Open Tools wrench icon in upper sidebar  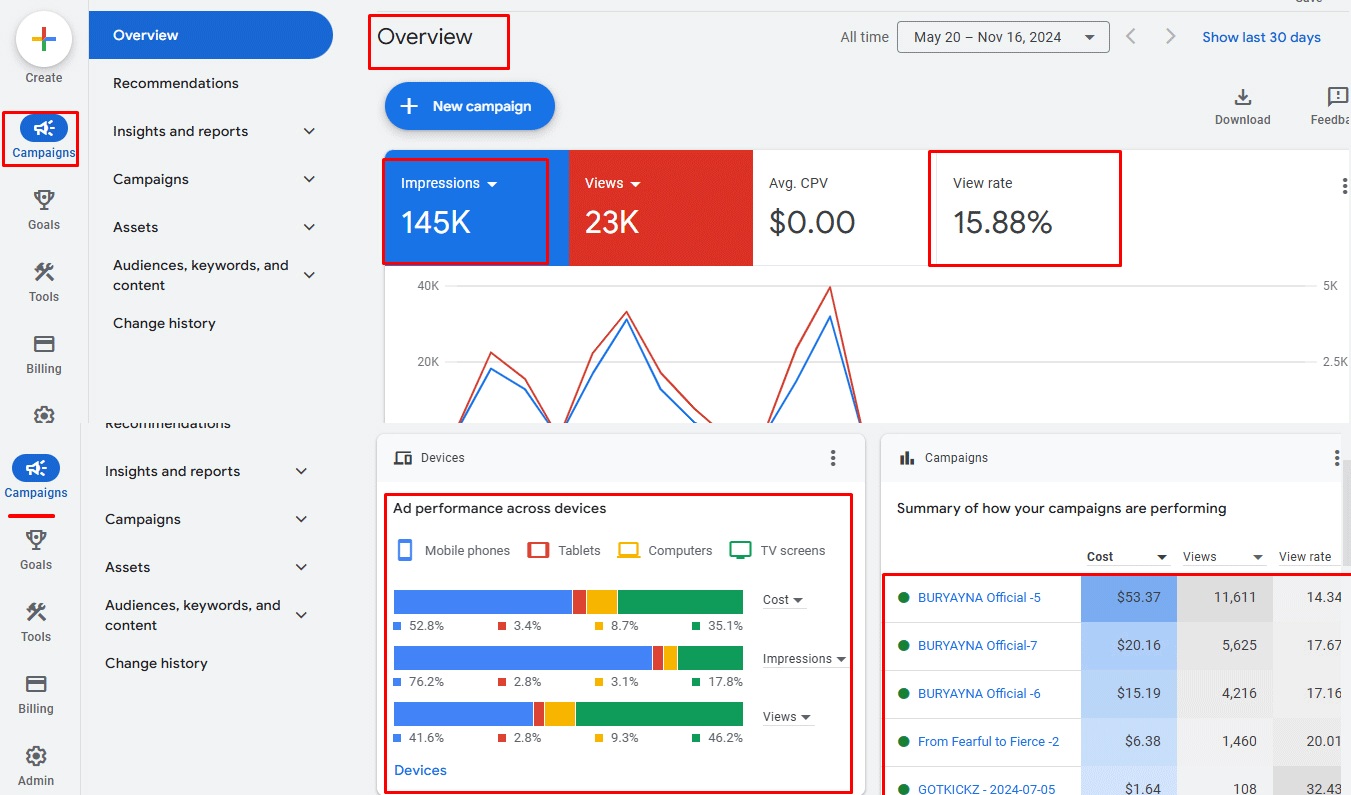pyautogui.click(x=44, y=272)
